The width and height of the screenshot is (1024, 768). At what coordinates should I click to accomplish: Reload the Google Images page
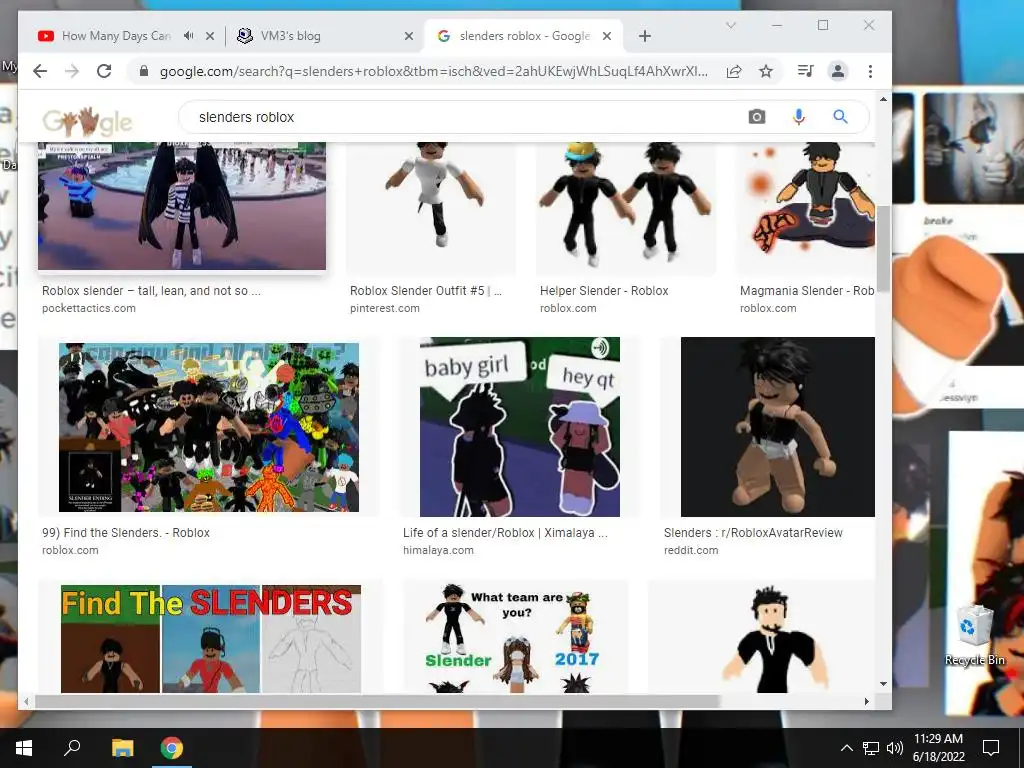coord(104,71)
